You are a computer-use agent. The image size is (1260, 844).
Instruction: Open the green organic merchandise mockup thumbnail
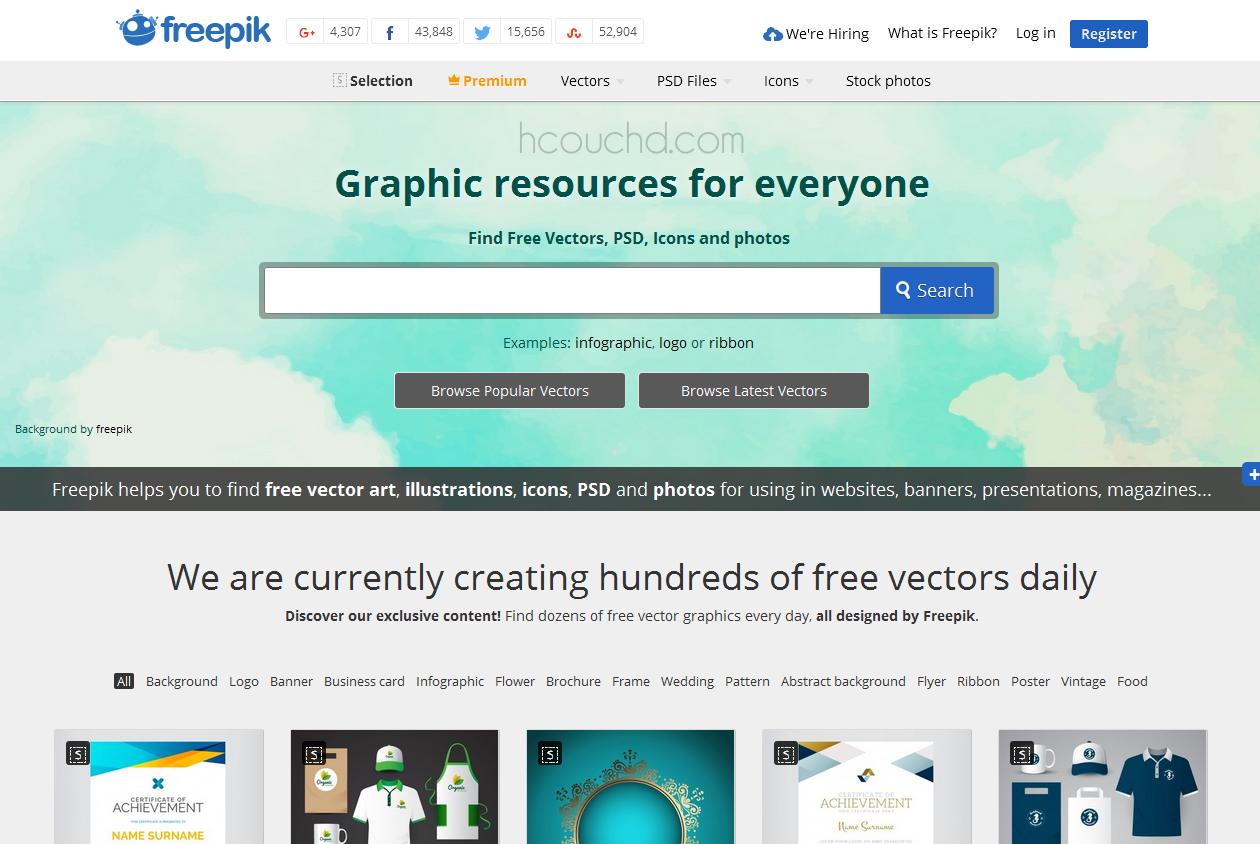pos(395,787)
